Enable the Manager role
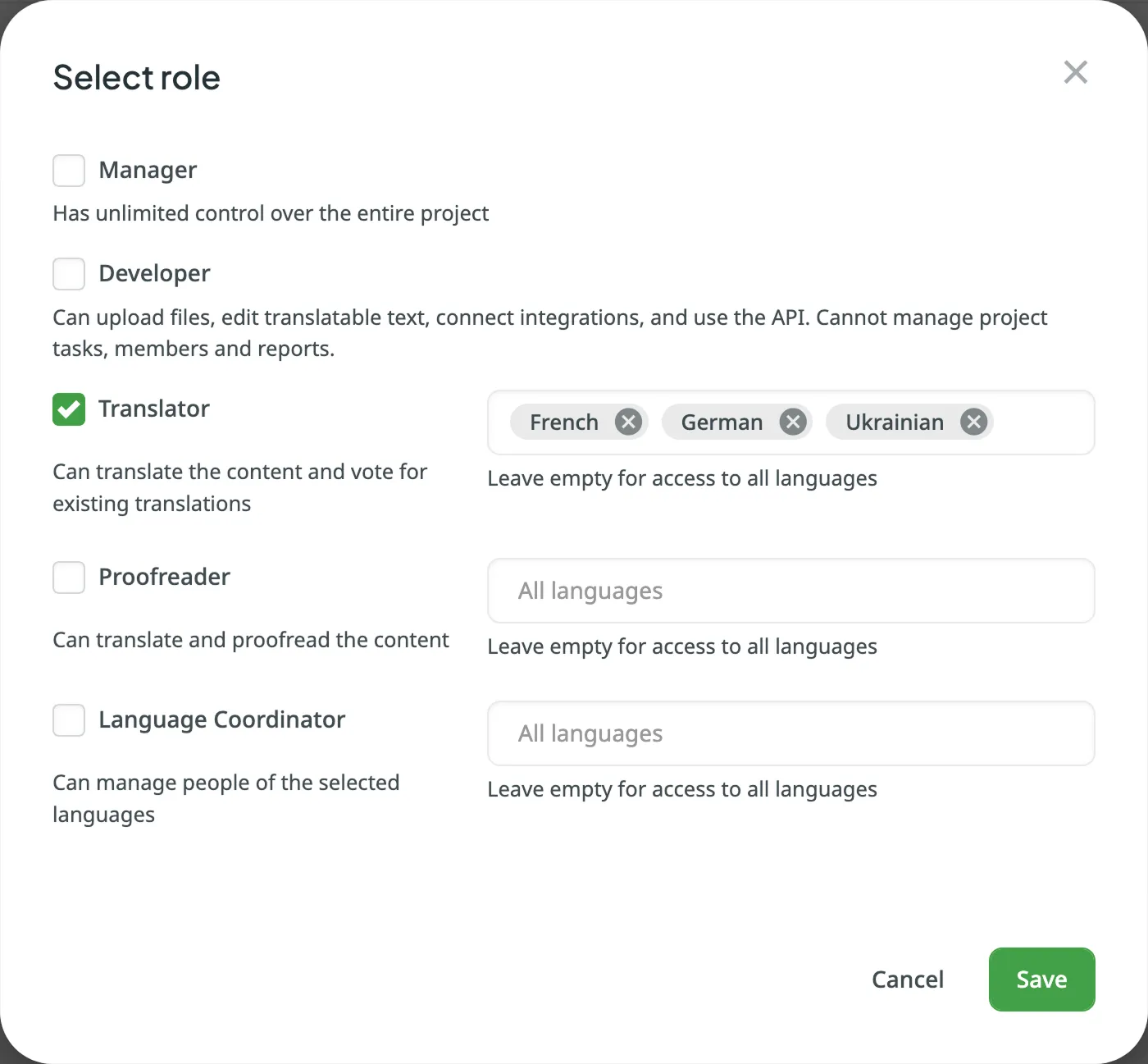The image size is (1148, 1064). [x=68, y=170]
